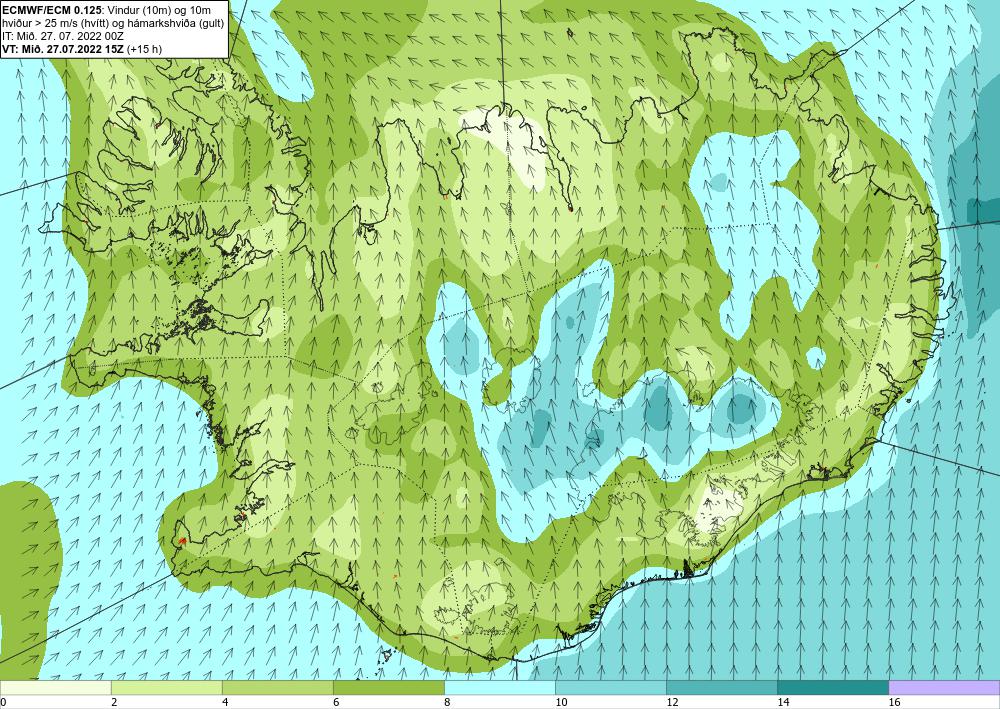This screenshot has width=1000, height=709.
Task: Click the light green 2–4 m/s legend swatch
Action: [166, 687]
